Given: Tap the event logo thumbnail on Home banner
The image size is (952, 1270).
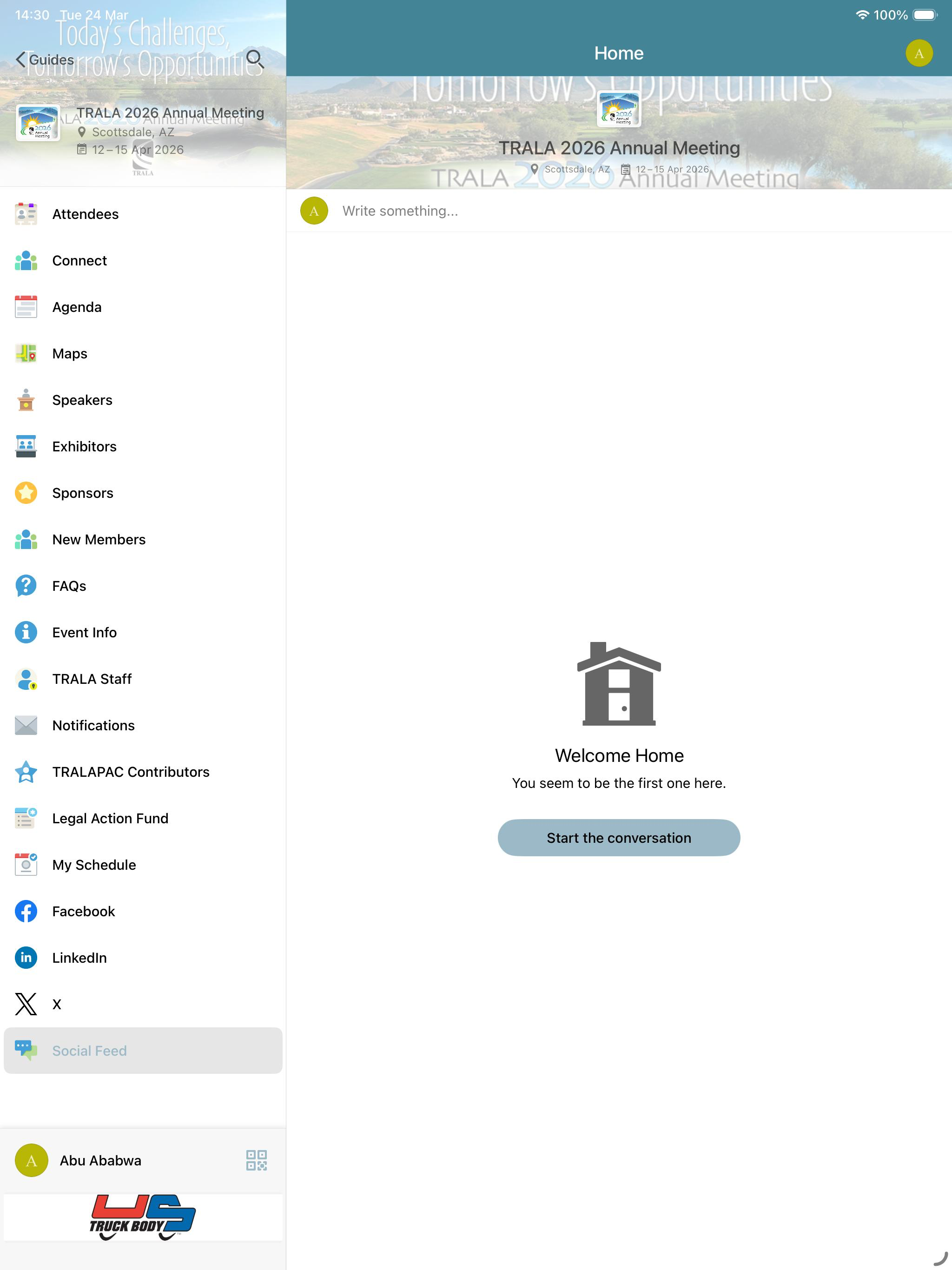Looking at the screenshot, I should [619, 108].
